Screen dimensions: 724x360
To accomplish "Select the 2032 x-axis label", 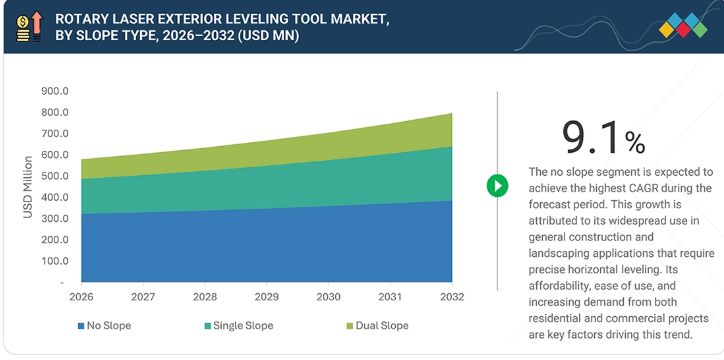I will (452, 297).
